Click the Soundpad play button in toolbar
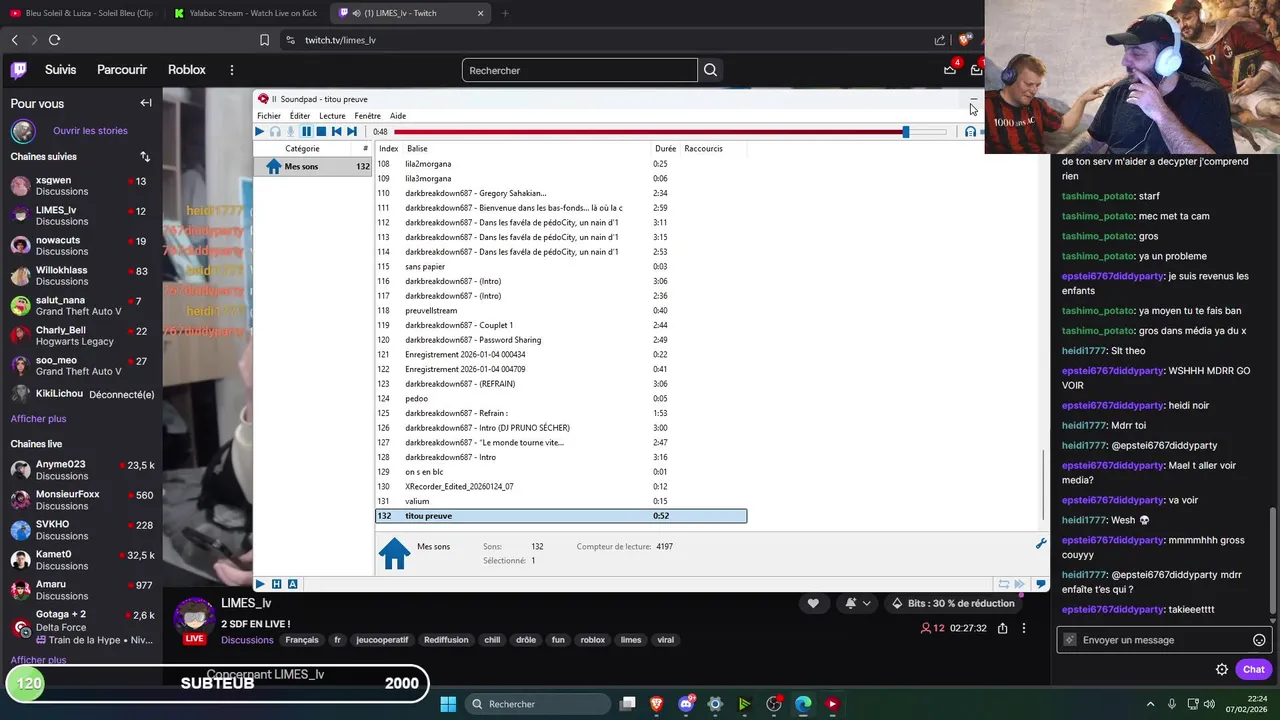Image resolution: width=1280 pixels, height=720 pixels. click(259, 132)
